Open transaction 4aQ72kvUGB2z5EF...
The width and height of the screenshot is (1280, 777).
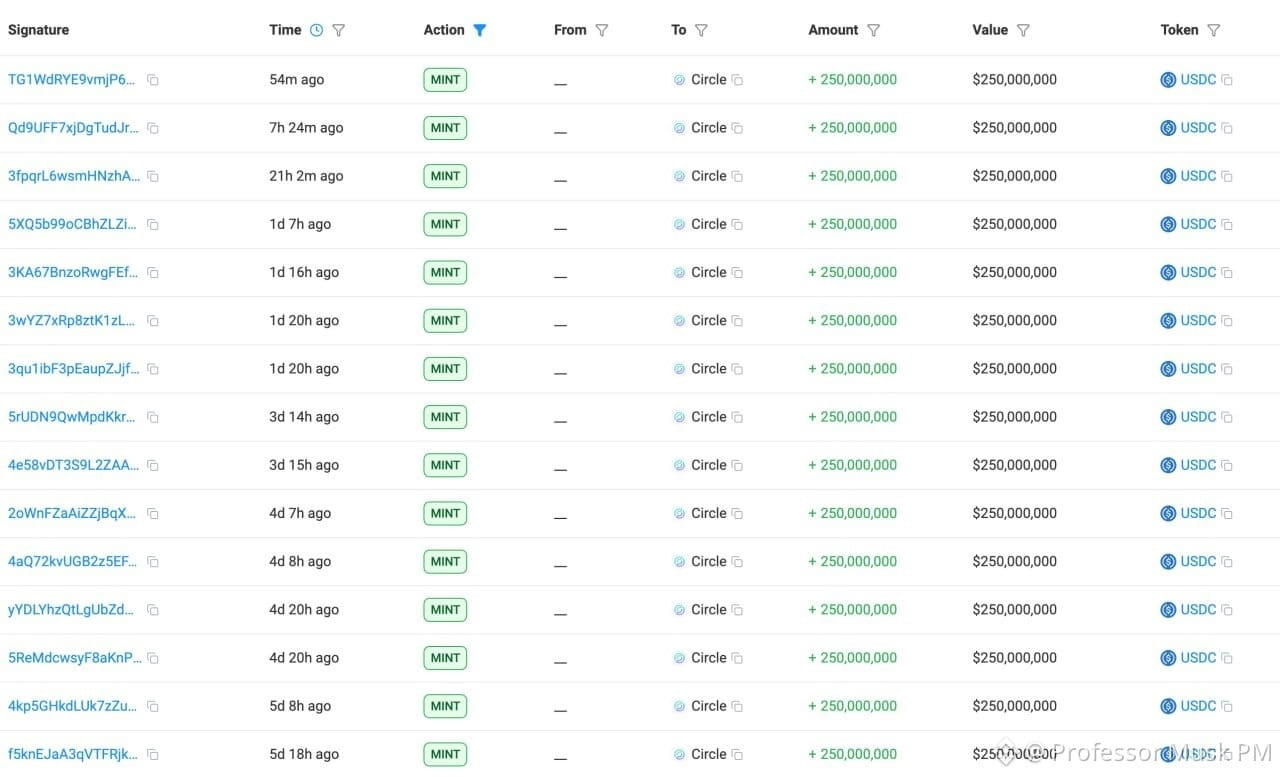tap(73, 561)
